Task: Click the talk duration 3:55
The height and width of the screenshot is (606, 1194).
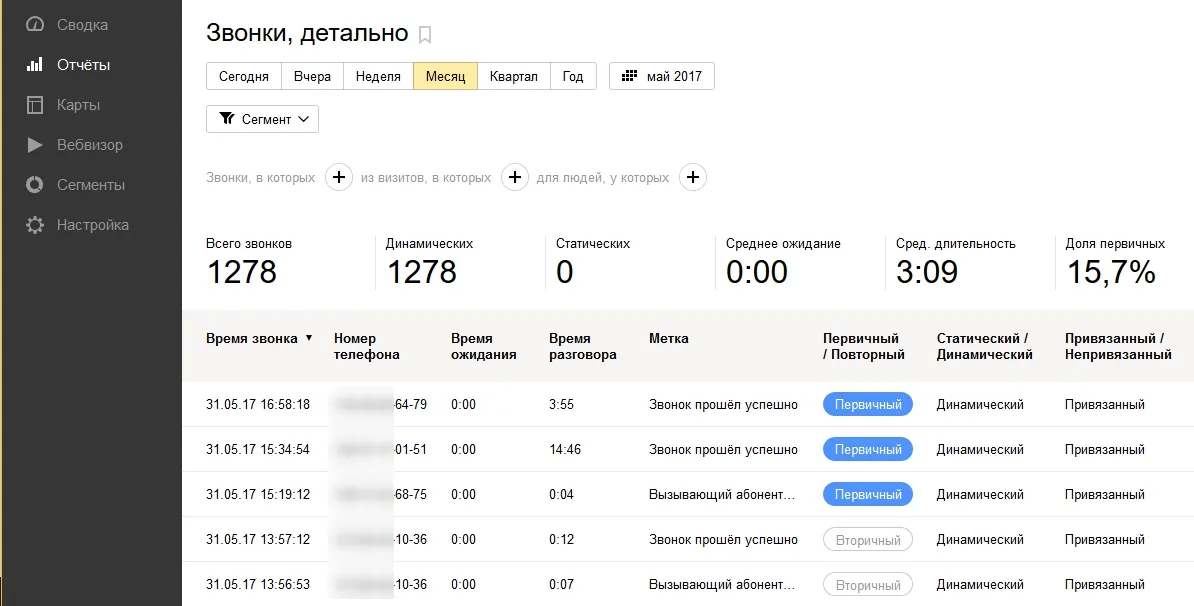Action: click(561, 404)
